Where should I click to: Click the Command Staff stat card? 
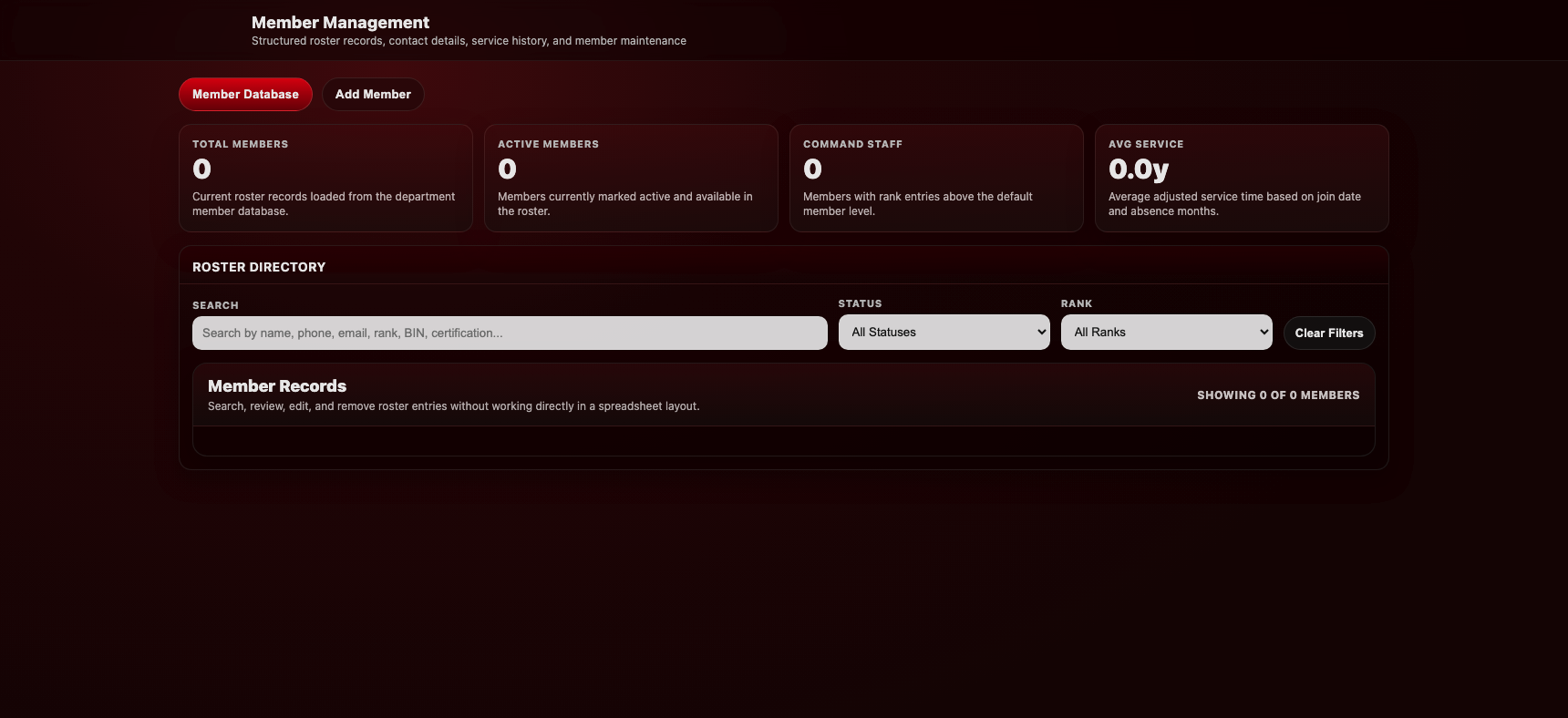[x=936, y=178]
